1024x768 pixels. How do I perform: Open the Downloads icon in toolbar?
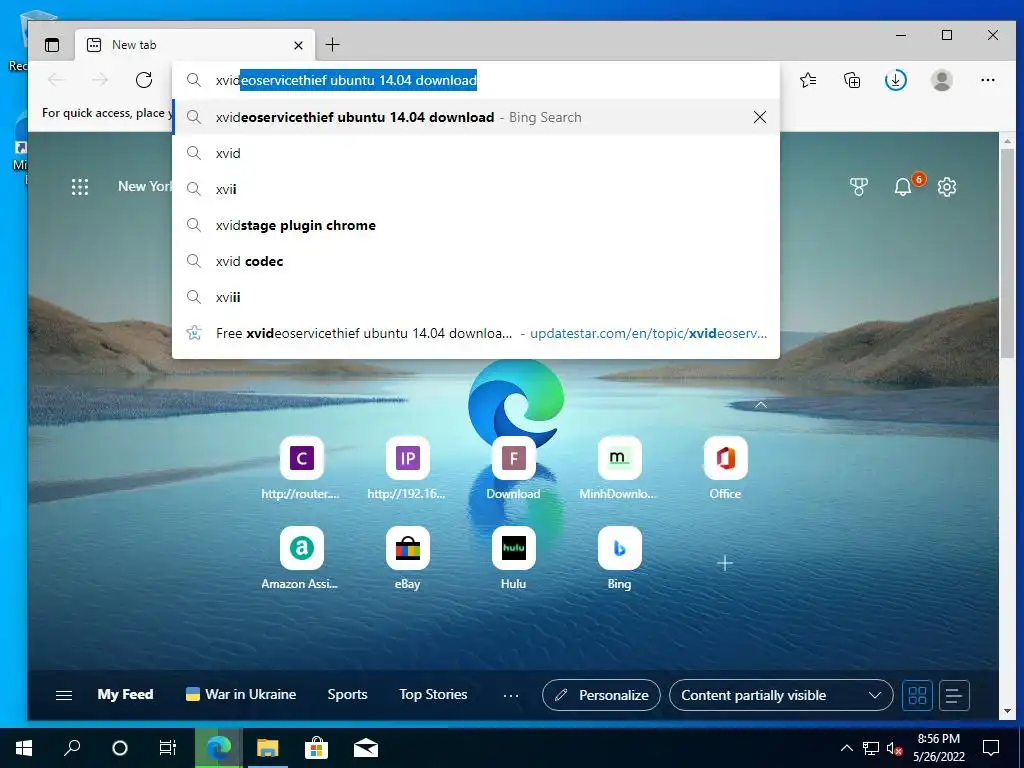coord(895,80)
